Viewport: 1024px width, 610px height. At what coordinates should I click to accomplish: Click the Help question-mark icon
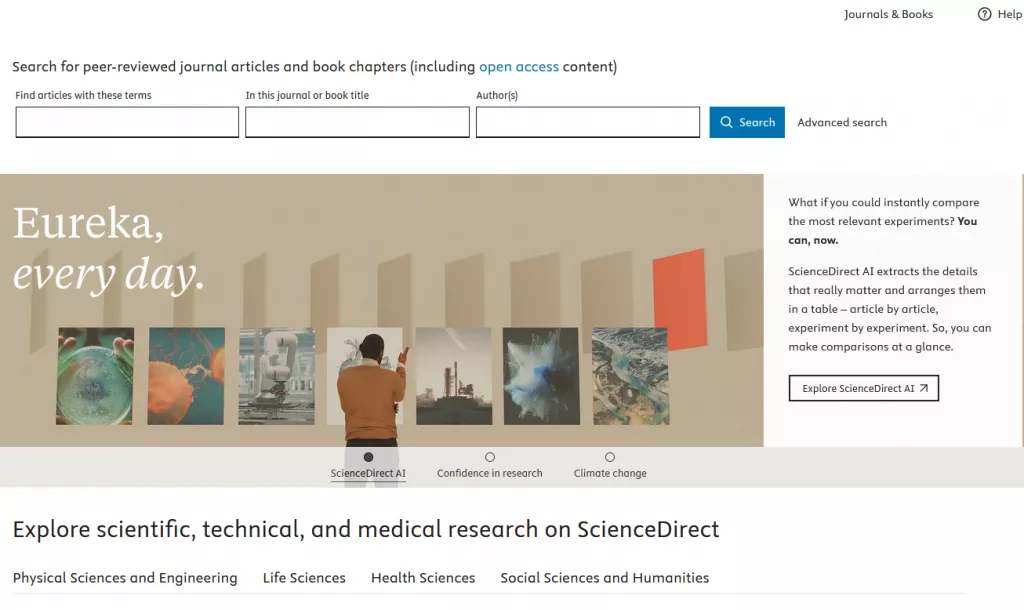pyautogui.click(x=984, y=14)
